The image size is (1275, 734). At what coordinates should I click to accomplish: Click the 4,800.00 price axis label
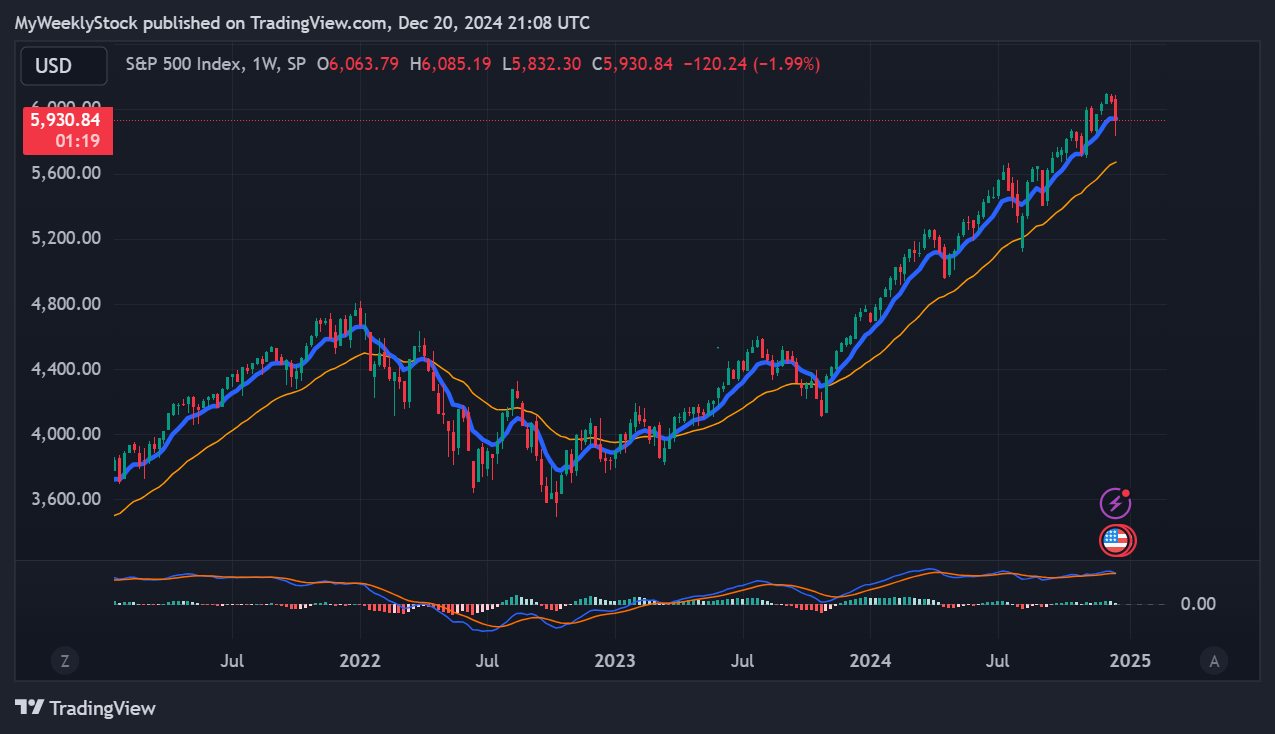pos(65,304)
